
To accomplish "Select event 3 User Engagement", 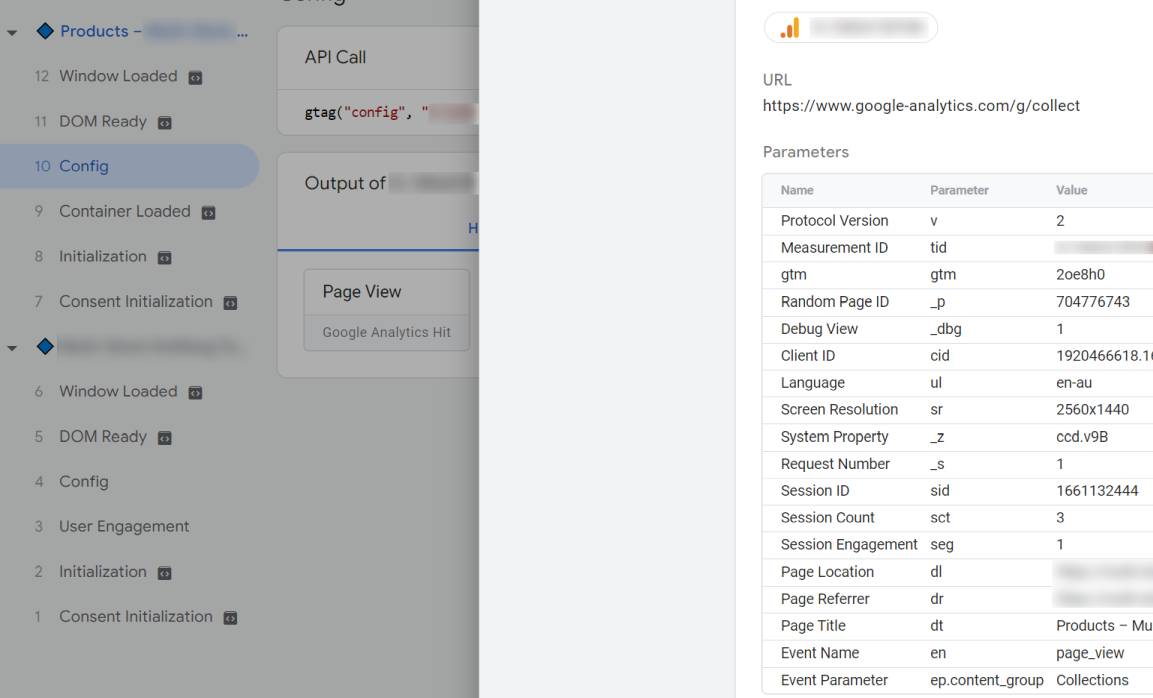I will tap(124, 527).
